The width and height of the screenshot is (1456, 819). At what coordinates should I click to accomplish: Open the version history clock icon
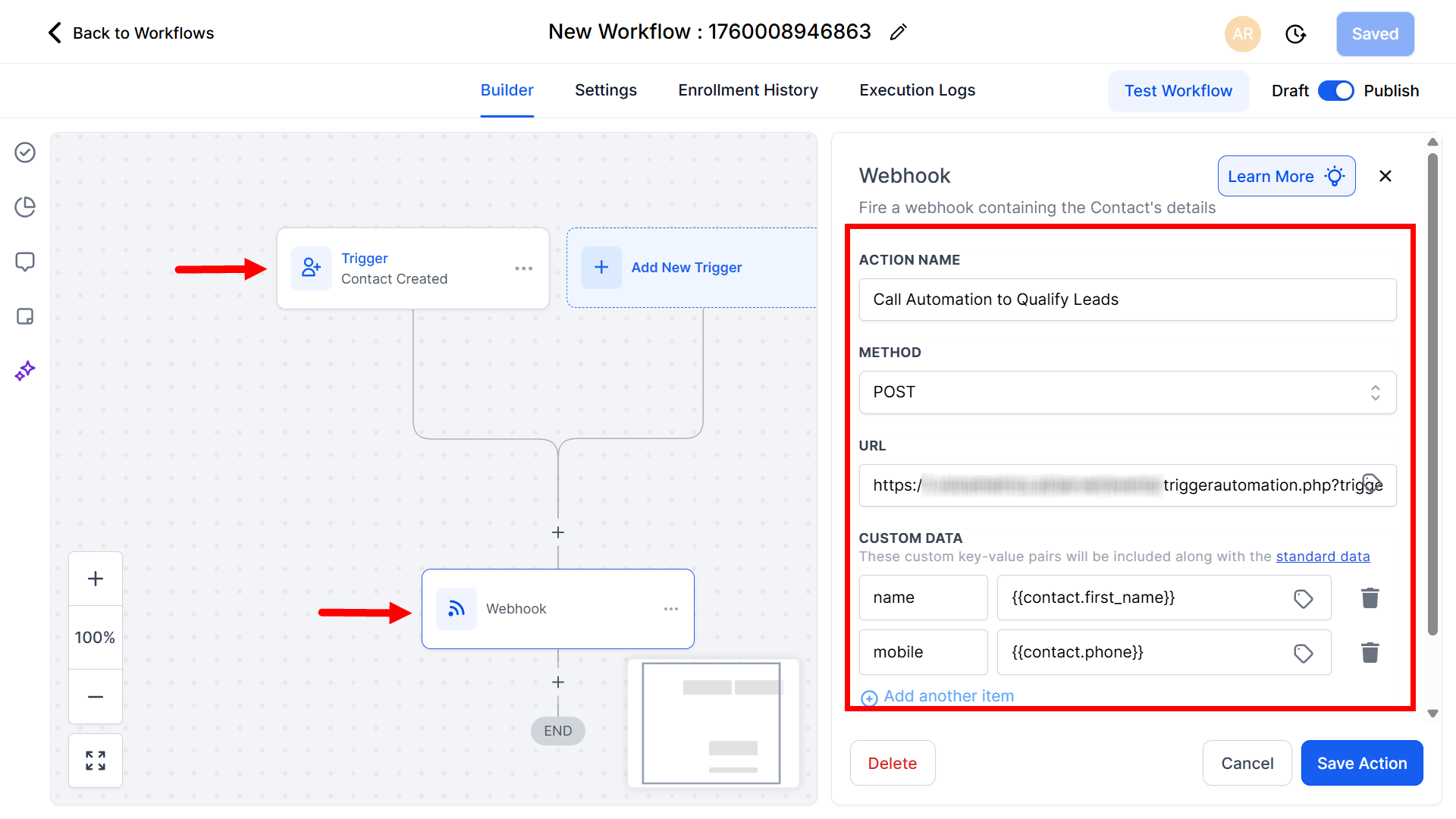(x=1295, y=34)
